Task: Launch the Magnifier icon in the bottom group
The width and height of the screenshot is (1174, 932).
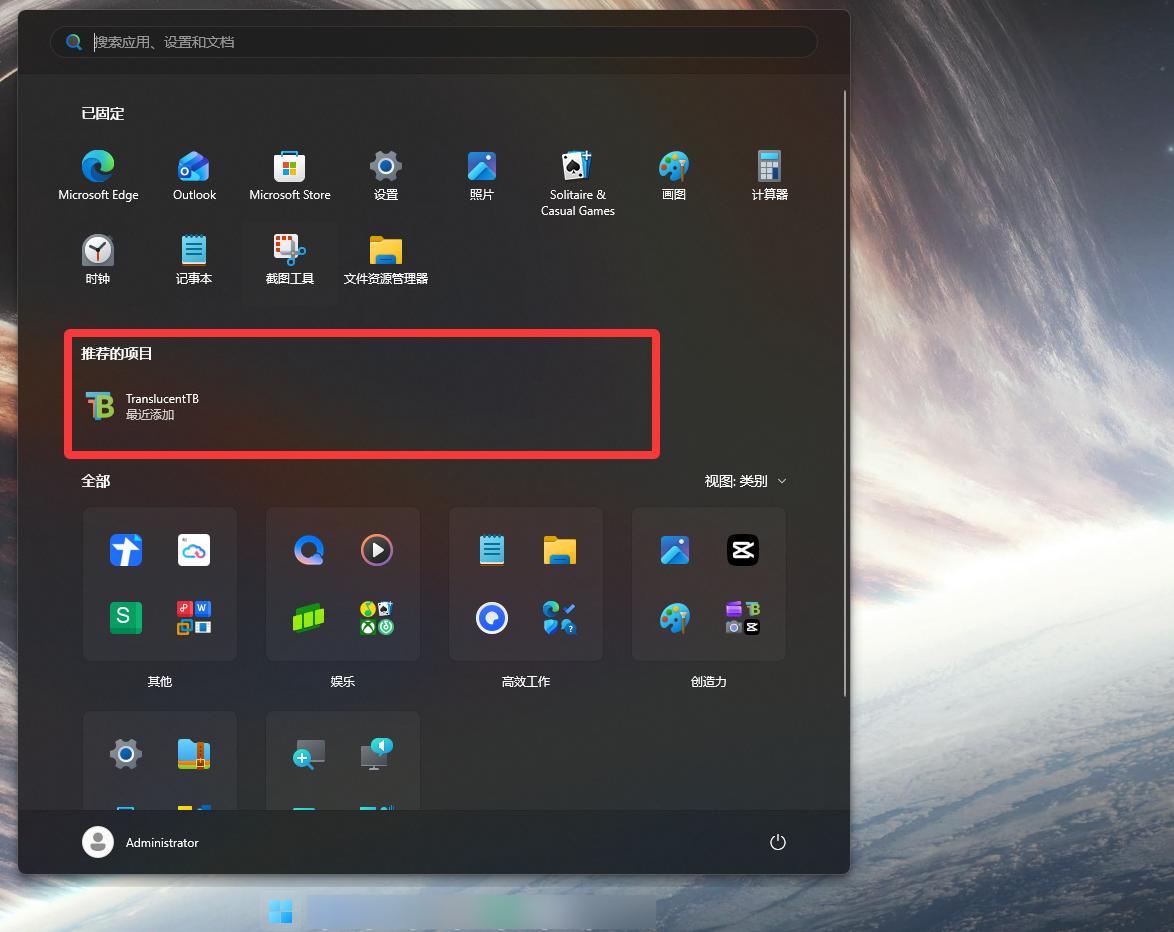Action: (309, 754)
